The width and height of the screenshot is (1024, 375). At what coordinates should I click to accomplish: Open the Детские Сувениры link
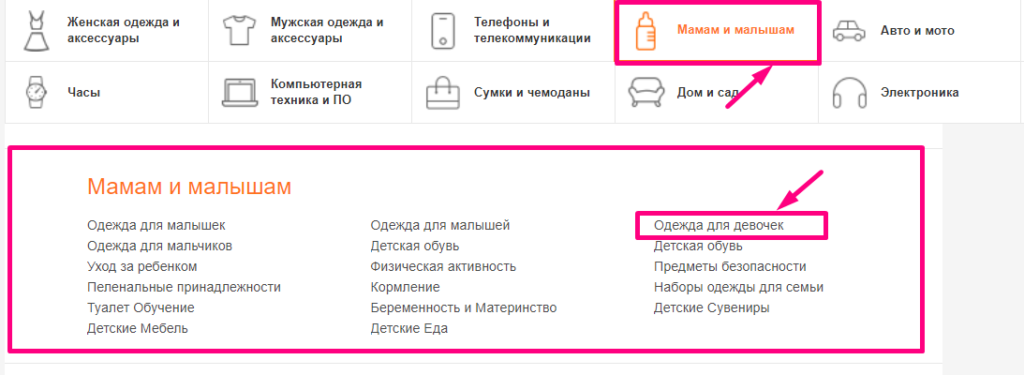pyautogui.click(x=711, y=308)
